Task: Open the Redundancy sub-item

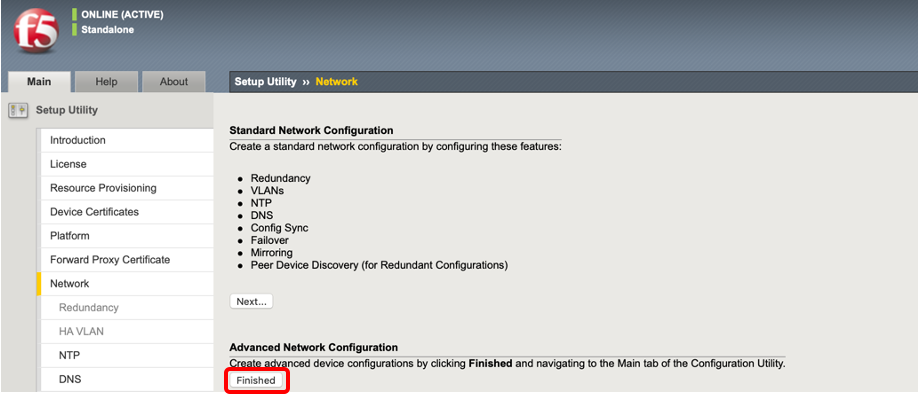Action: (x=127, y=307)
